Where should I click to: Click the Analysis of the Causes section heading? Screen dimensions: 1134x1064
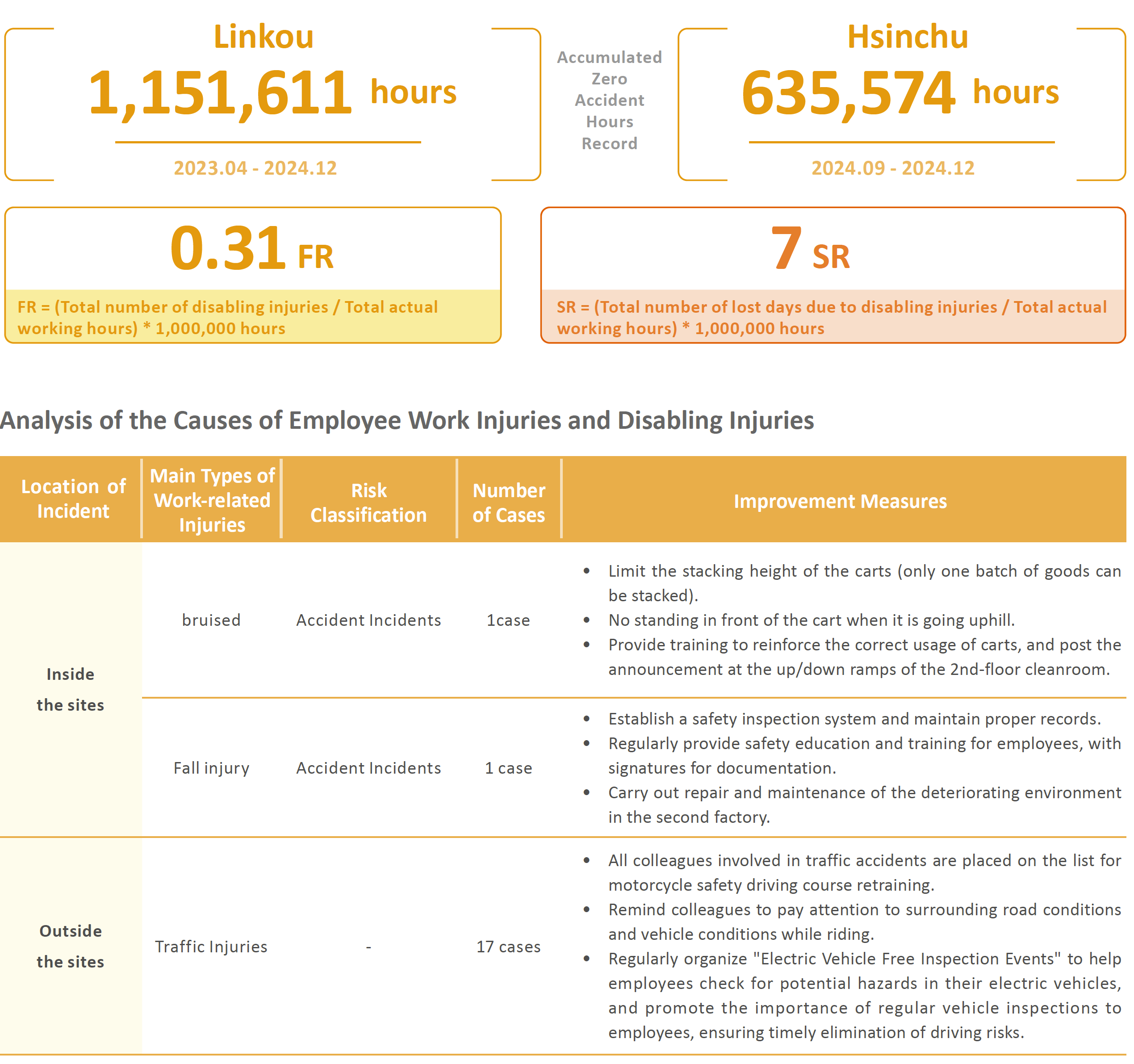tap(407, 420)
